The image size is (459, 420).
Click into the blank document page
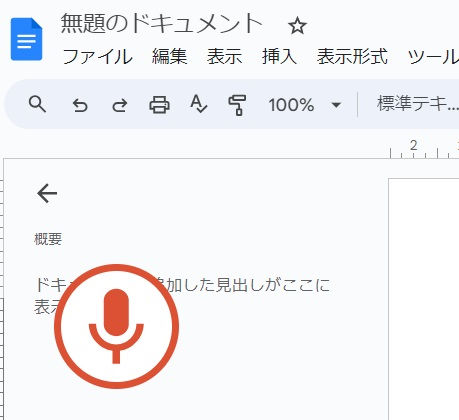(424, 299)
